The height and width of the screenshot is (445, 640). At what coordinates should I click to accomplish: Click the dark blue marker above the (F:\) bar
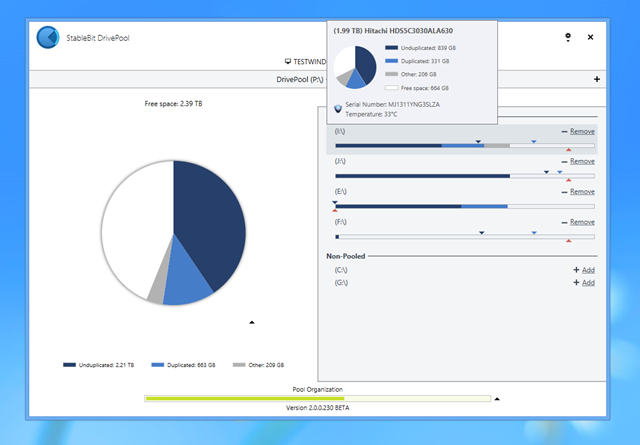(482, 233)
